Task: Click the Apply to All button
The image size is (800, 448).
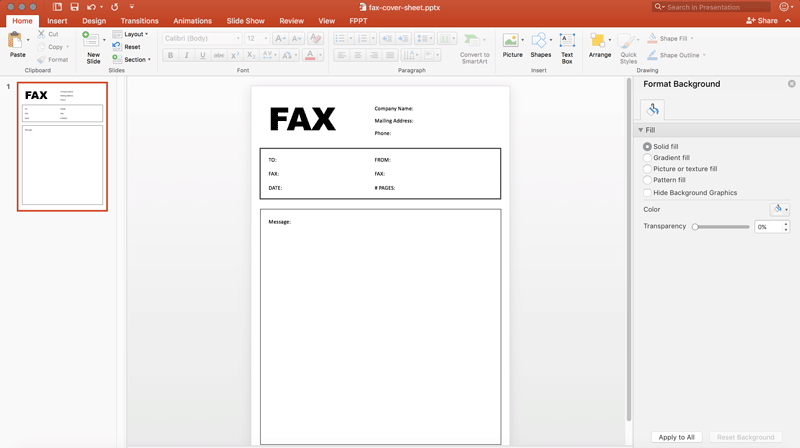Action: (676, 437)
